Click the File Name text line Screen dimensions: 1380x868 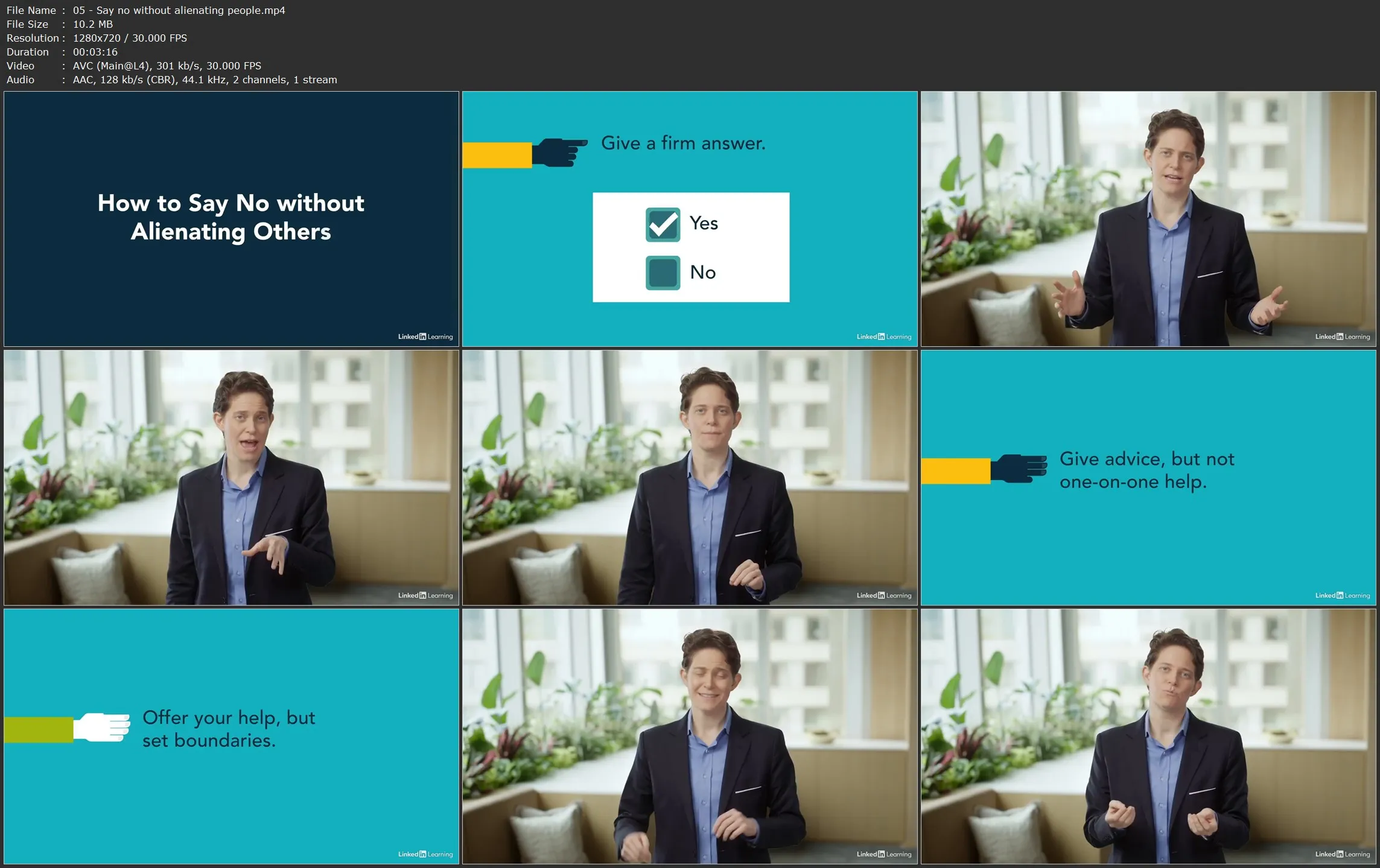[x=146, y=10]
